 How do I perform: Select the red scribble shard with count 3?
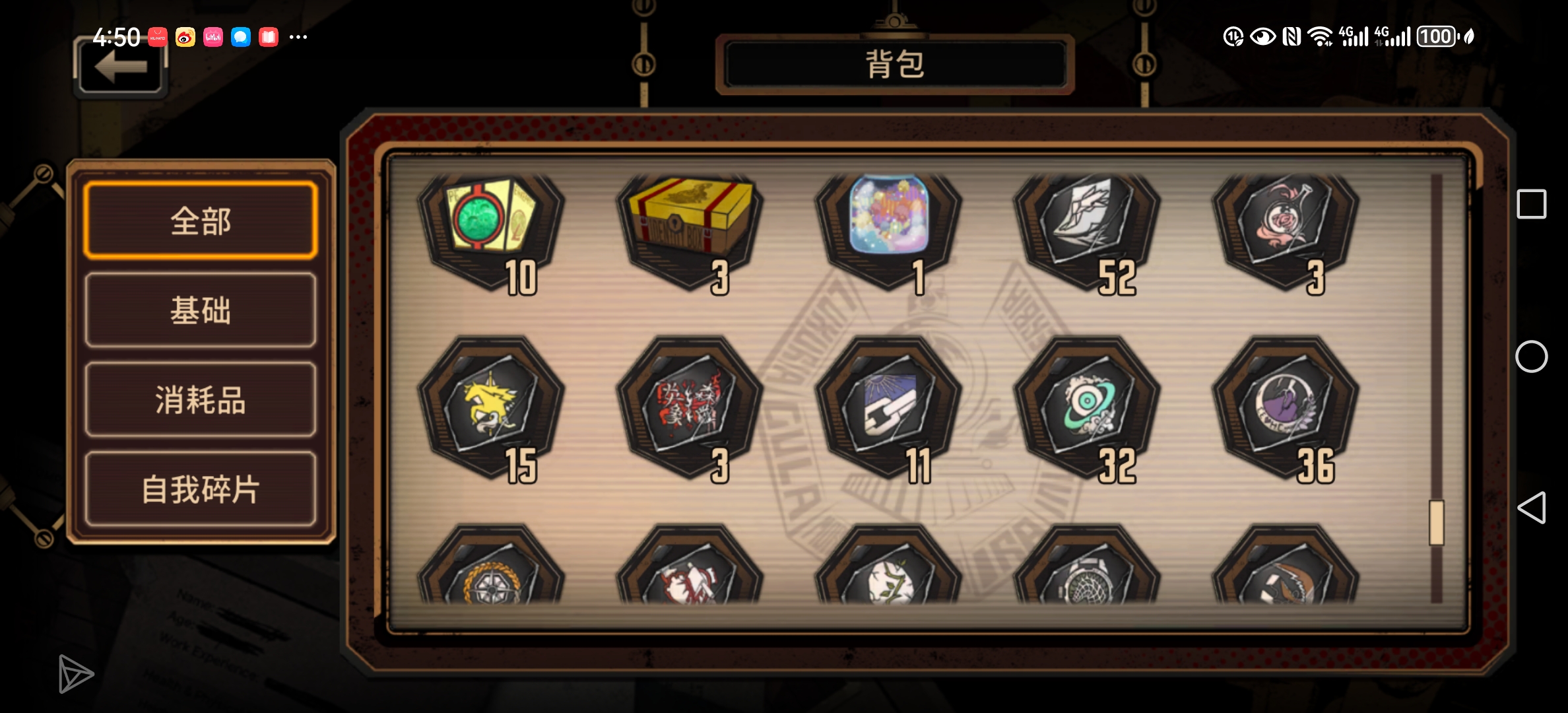coord(690,408)
